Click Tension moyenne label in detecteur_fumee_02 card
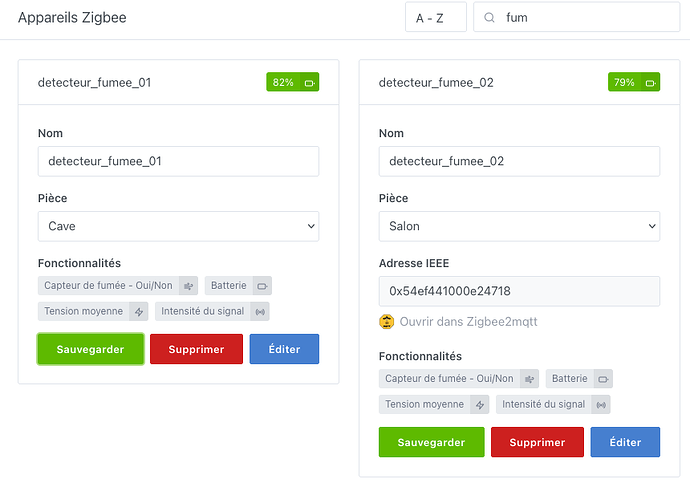690x483 pixels. [x=425, y=404]
